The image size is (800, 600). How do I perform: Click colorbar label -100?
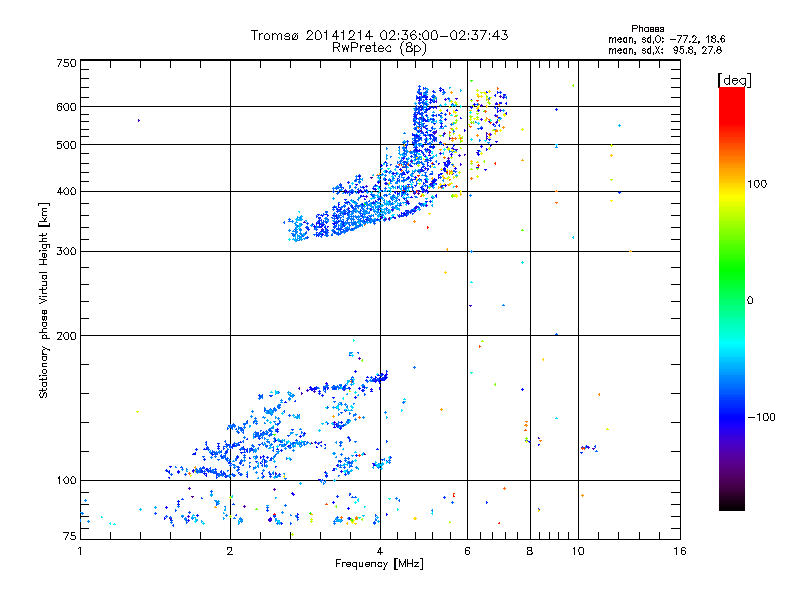point(761,417)
